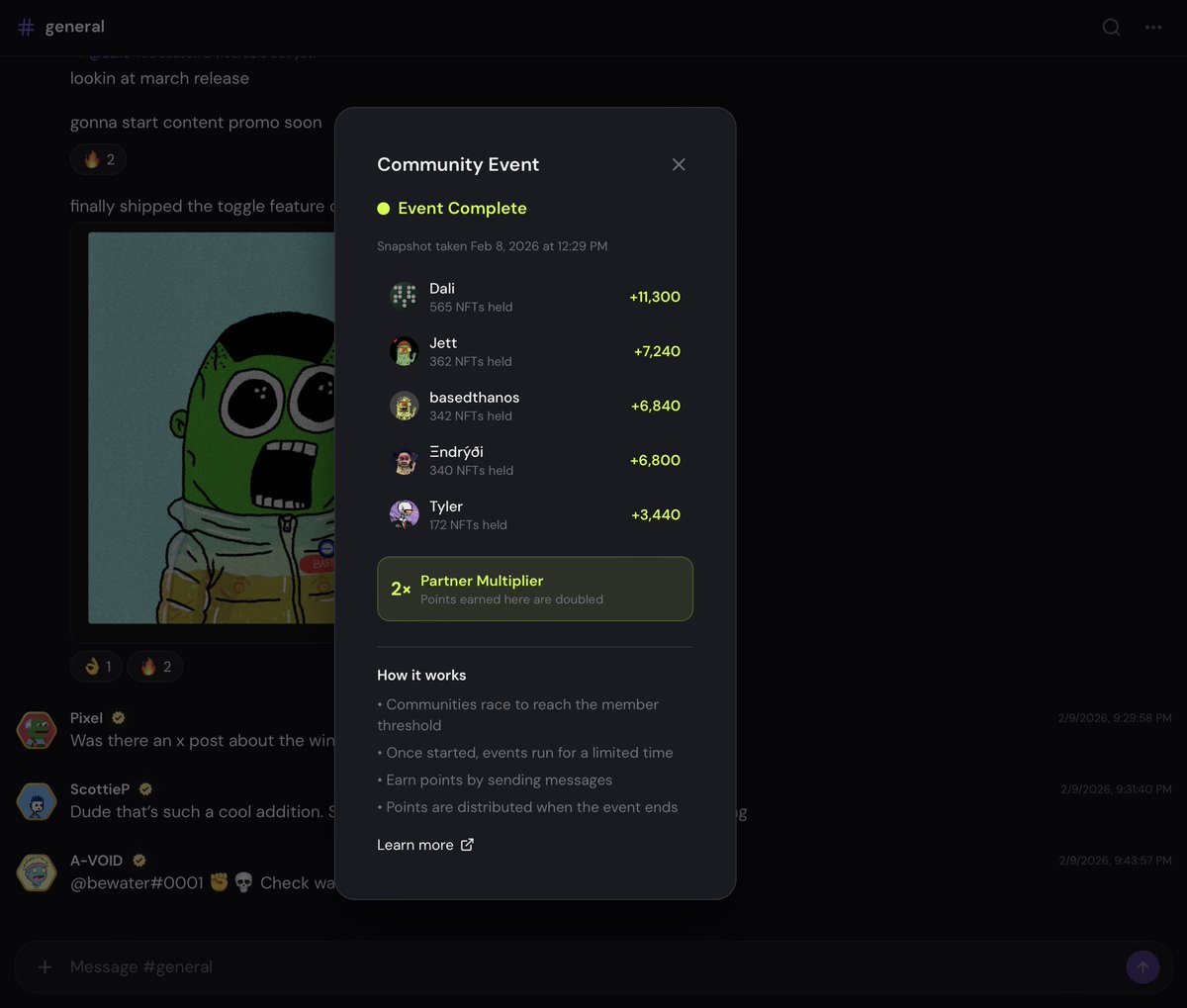Click the general channel name in header
The image size is (1187, 1008).
(75, 27)
